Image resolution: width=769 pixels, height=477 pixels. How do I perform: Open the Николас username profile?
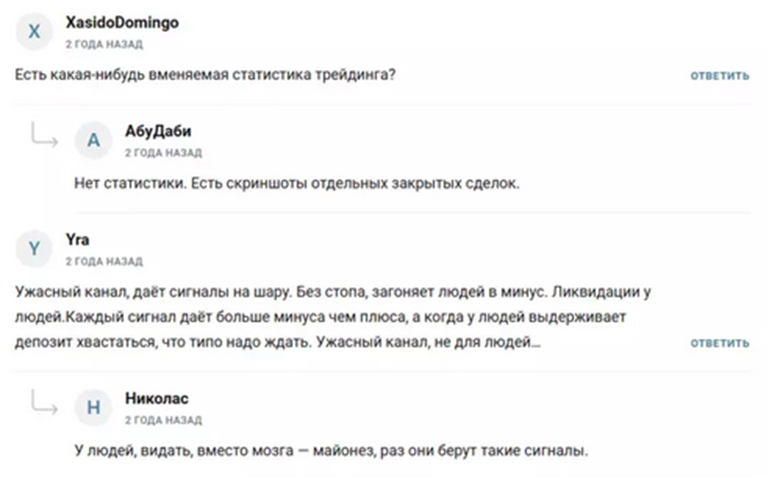point(159,398)
